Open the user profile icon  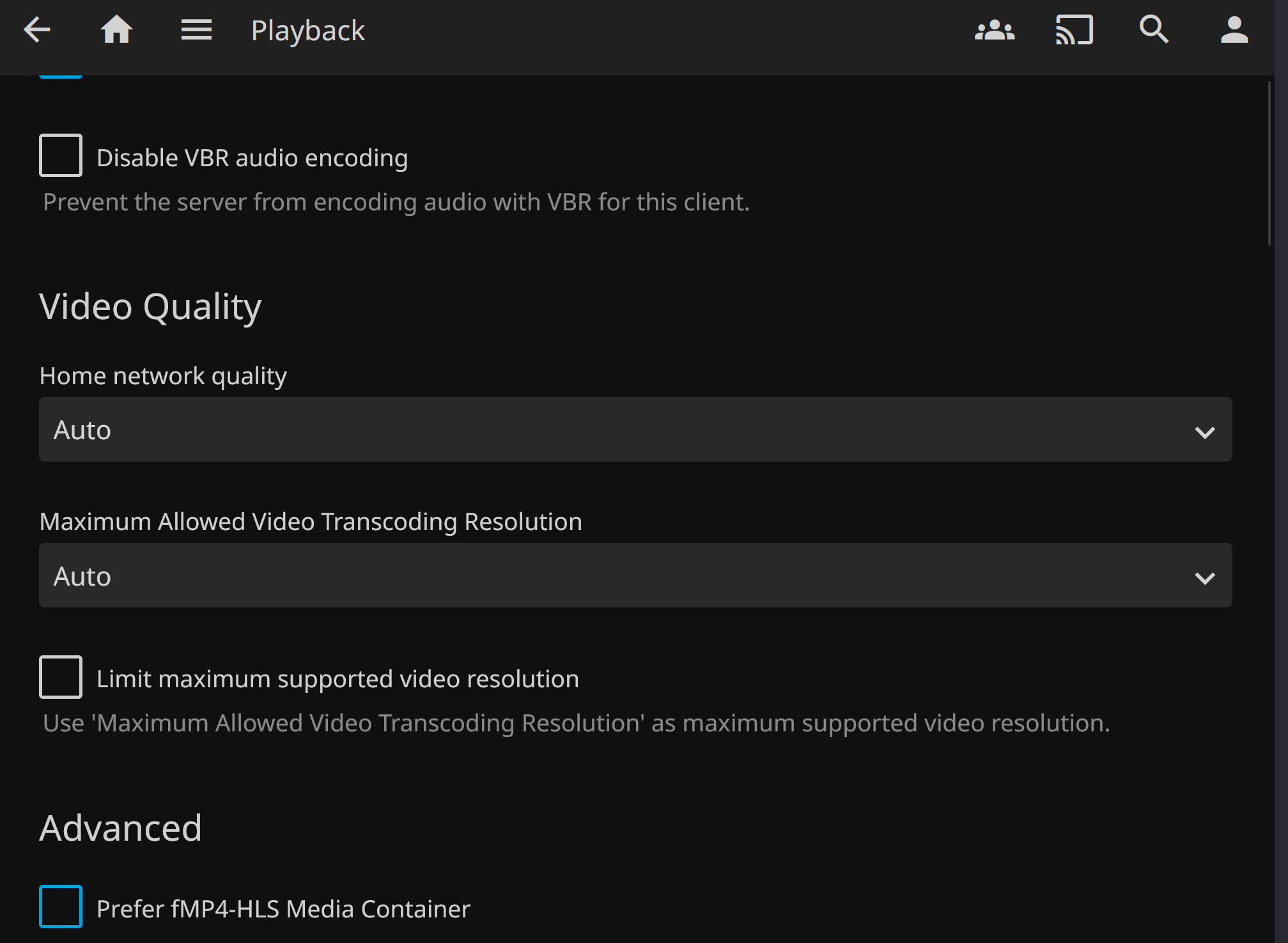(1234, 30)
